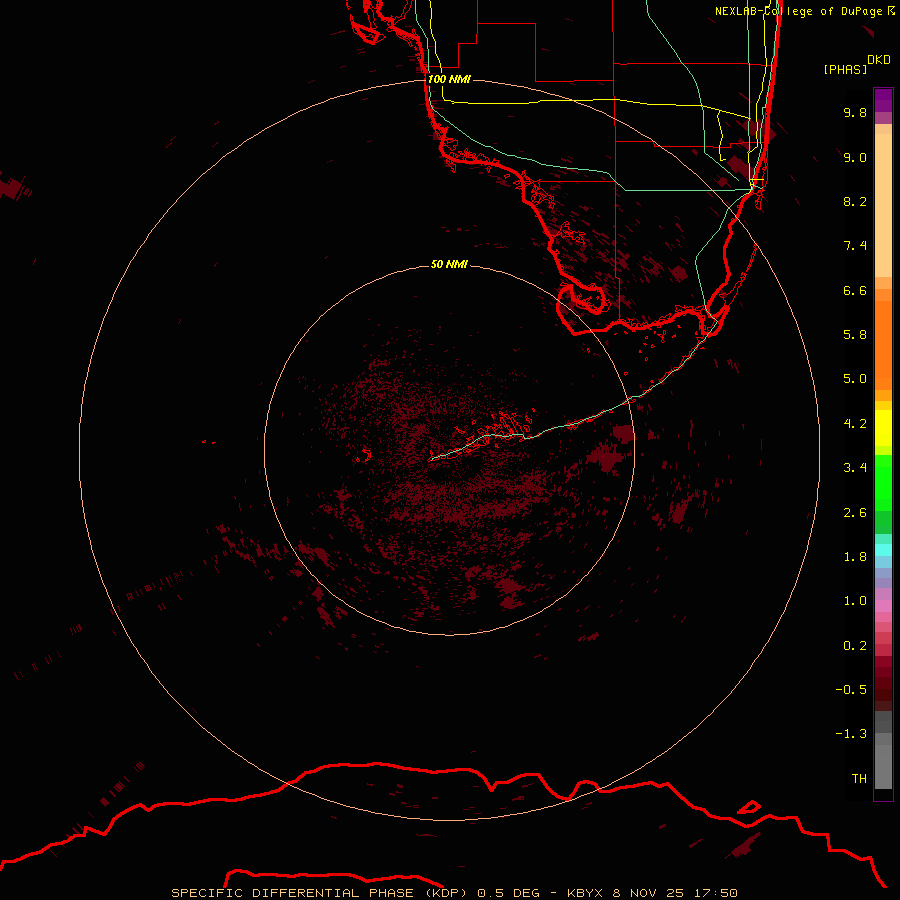Select the purple top segment of color bar
Viewport: 900px width, 900px height.
pos(883,100)
